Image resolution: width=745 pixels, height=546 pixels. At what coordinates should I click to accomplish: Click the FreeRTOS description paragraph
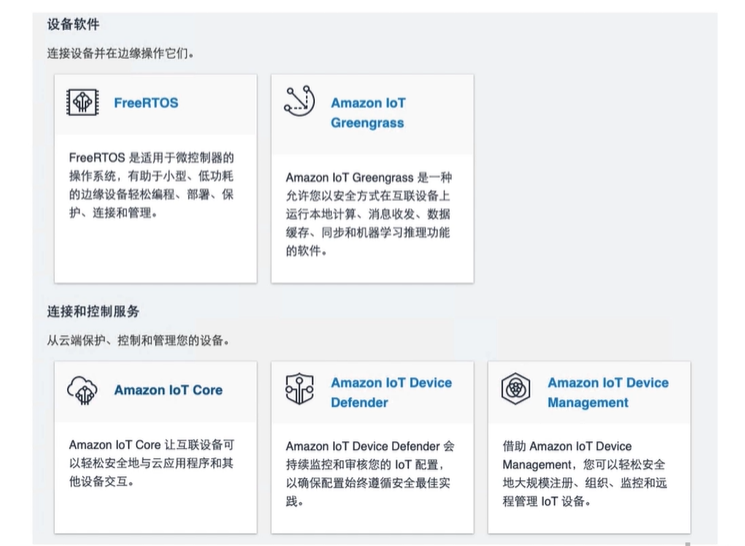pos(152,185)
